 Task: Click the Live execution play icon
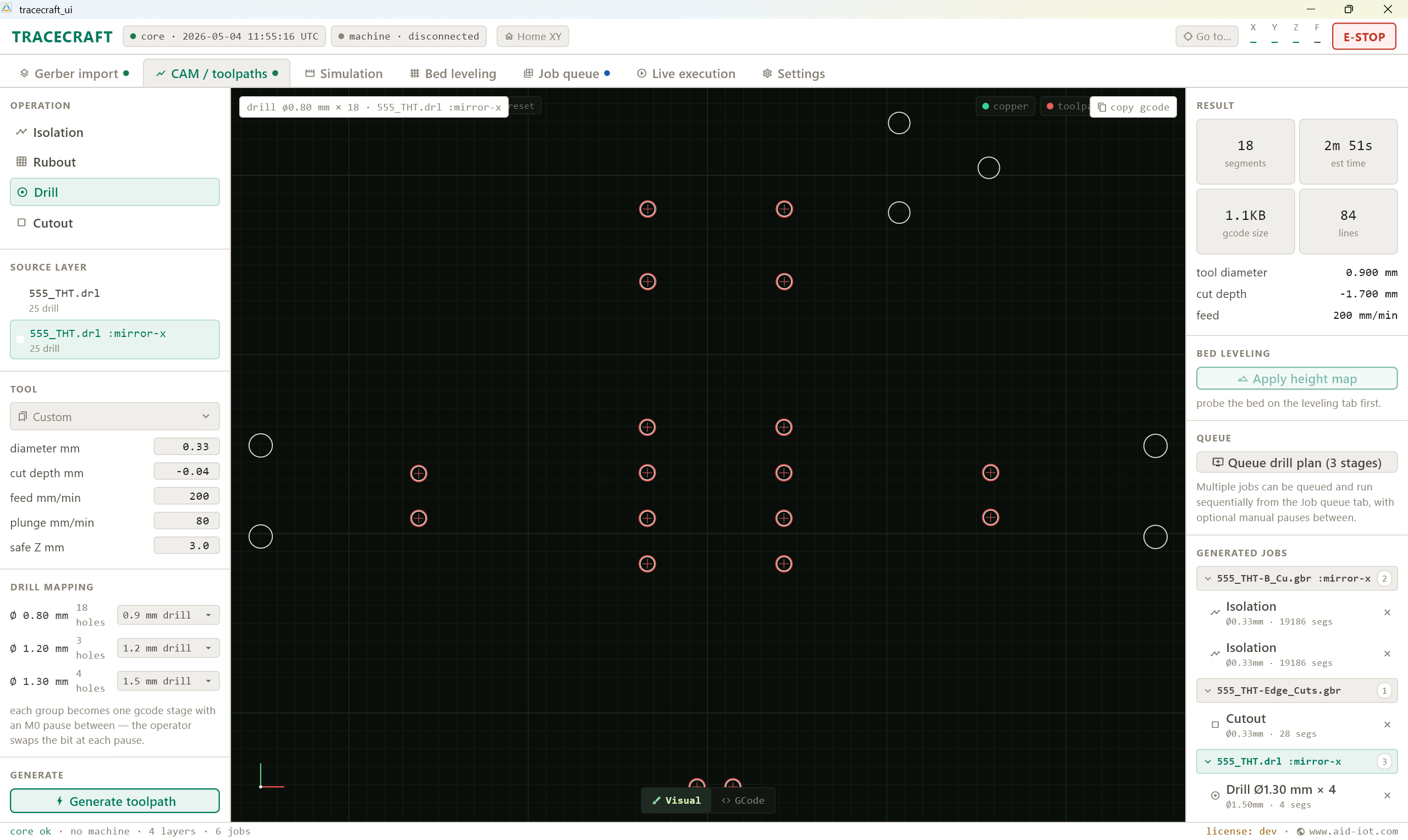641,73
